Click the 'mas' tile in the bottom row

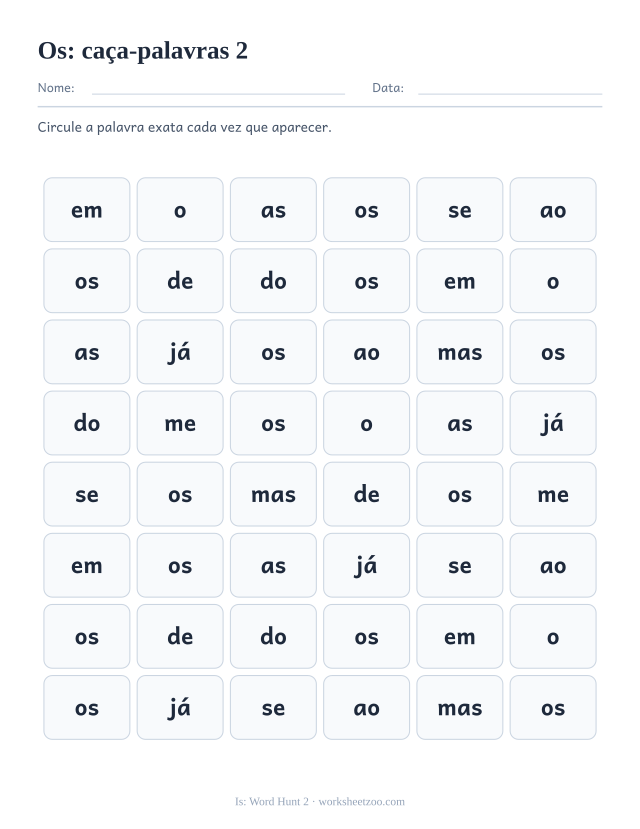[460, 707]
